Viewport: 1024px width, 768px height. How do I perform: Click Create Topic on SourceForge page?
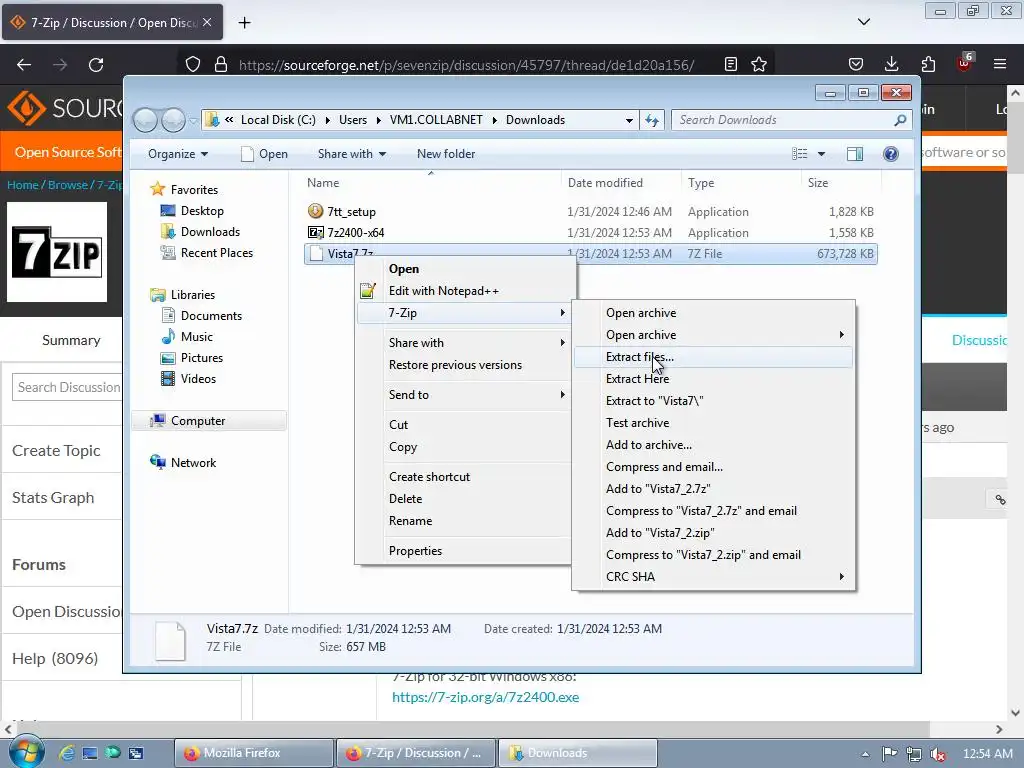[x=56, y=451]
